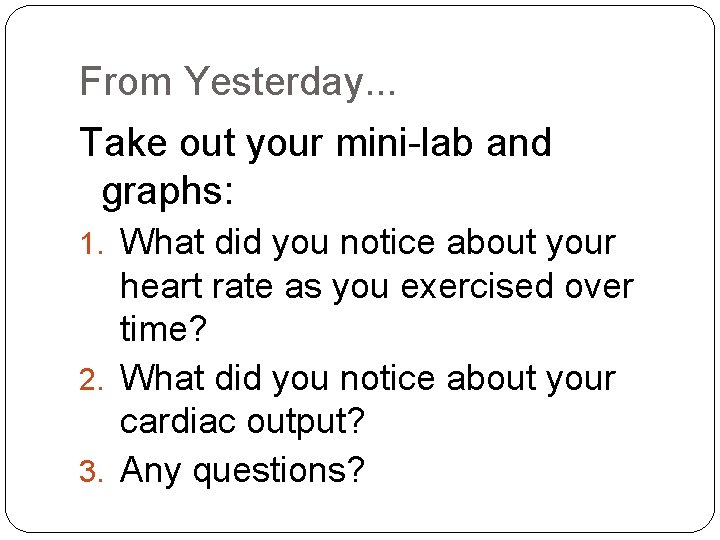Click the text "Any questions?"
720x540 pixels.
point(242,471)
